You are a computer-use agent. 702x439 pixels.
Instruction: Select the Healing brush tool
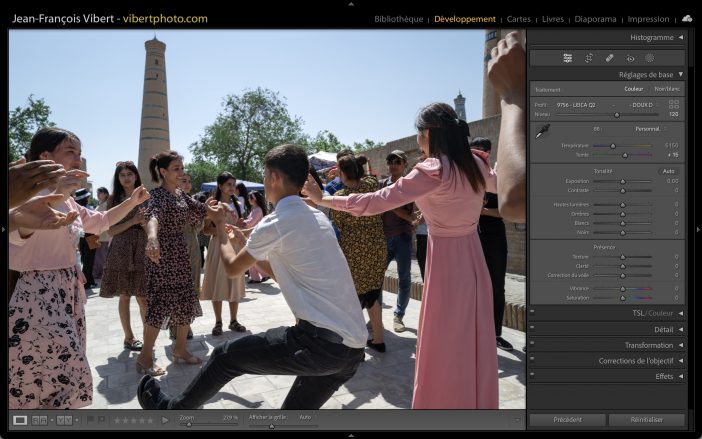click(610, 58)
